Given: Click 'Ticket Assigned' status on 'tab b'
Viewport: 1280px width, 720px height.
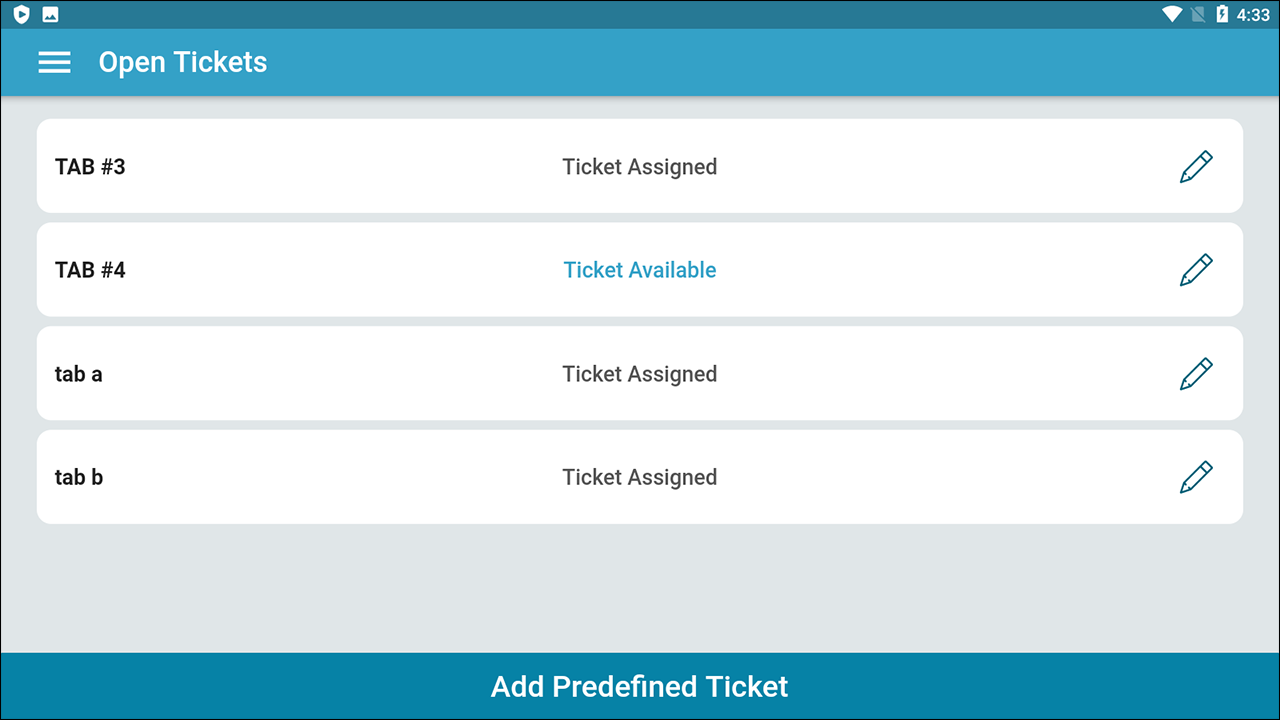Looking at the screenshot, I should (640, 477).
